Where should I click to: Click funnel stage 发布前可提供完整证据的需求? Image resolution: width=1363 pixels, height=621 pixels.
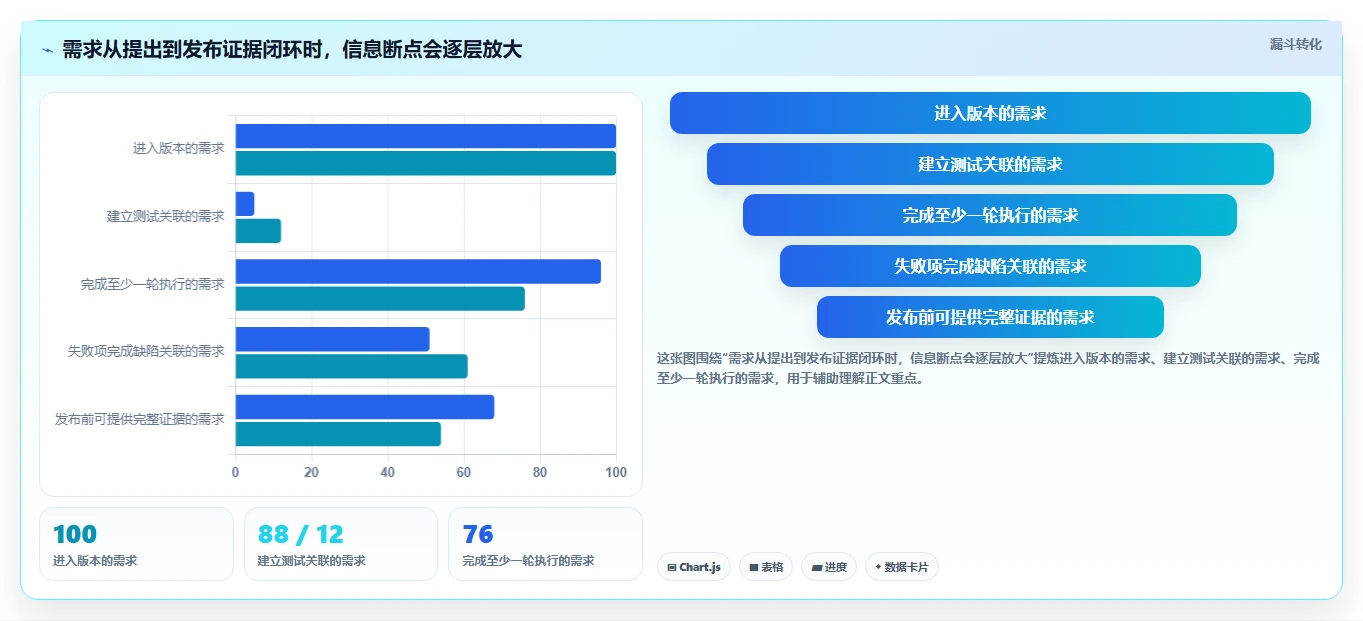click(990, 317)
